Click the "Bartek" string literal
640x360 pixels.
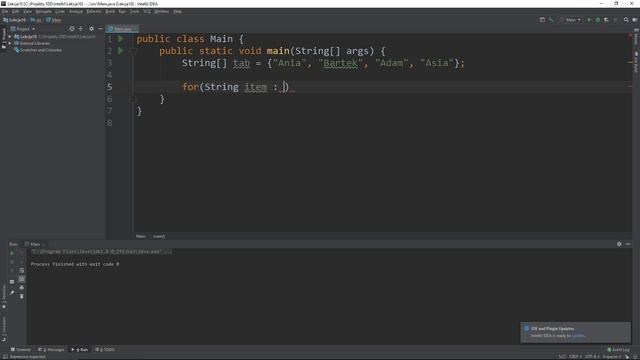tap(340, 63)
